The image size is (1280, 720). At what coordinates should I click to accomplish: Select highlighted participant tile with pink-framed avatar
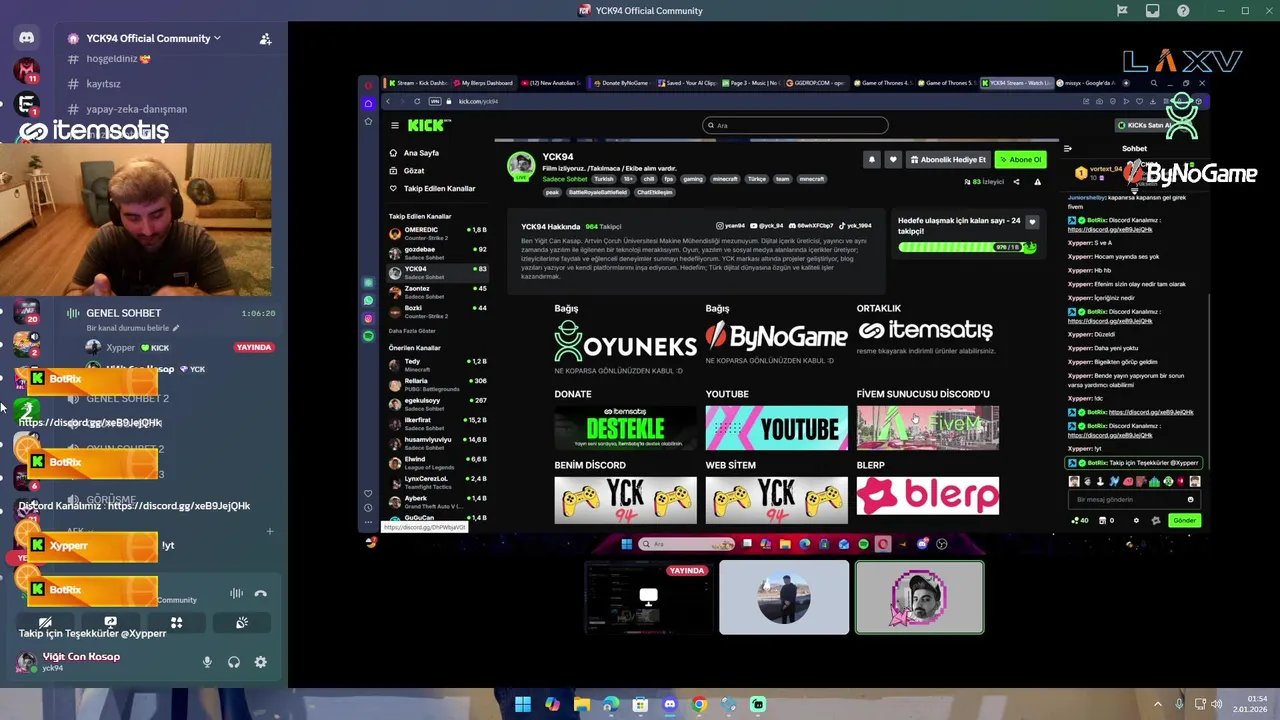click(920, 597)
